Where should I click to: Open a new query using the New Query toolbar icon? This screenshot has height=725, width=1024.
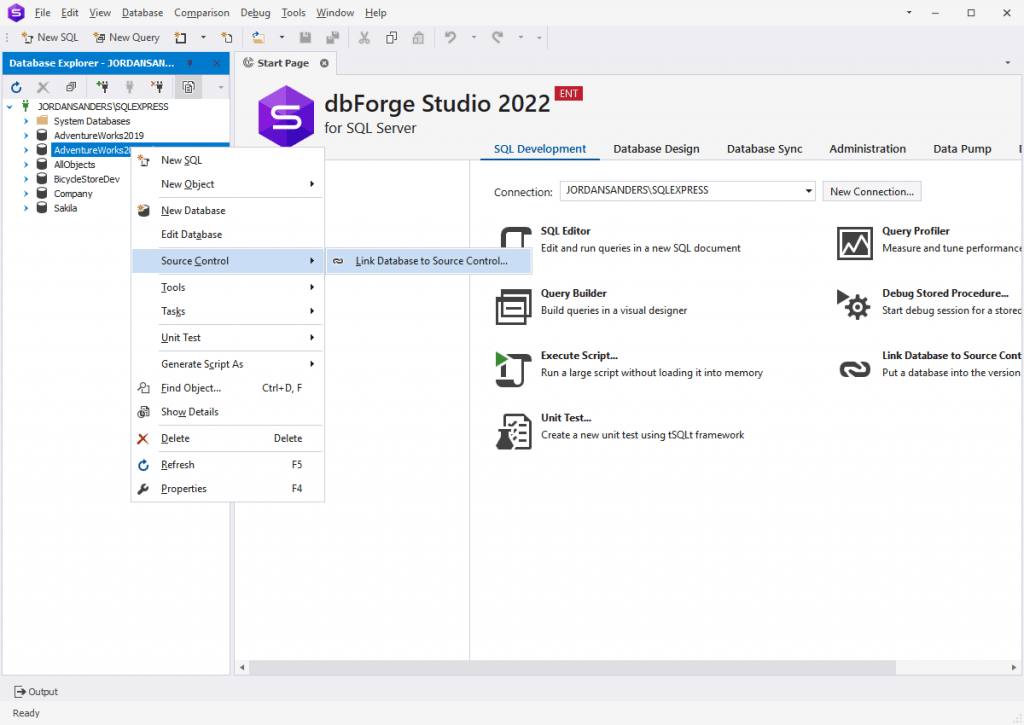pyautogui.click(x=126, y=37)
